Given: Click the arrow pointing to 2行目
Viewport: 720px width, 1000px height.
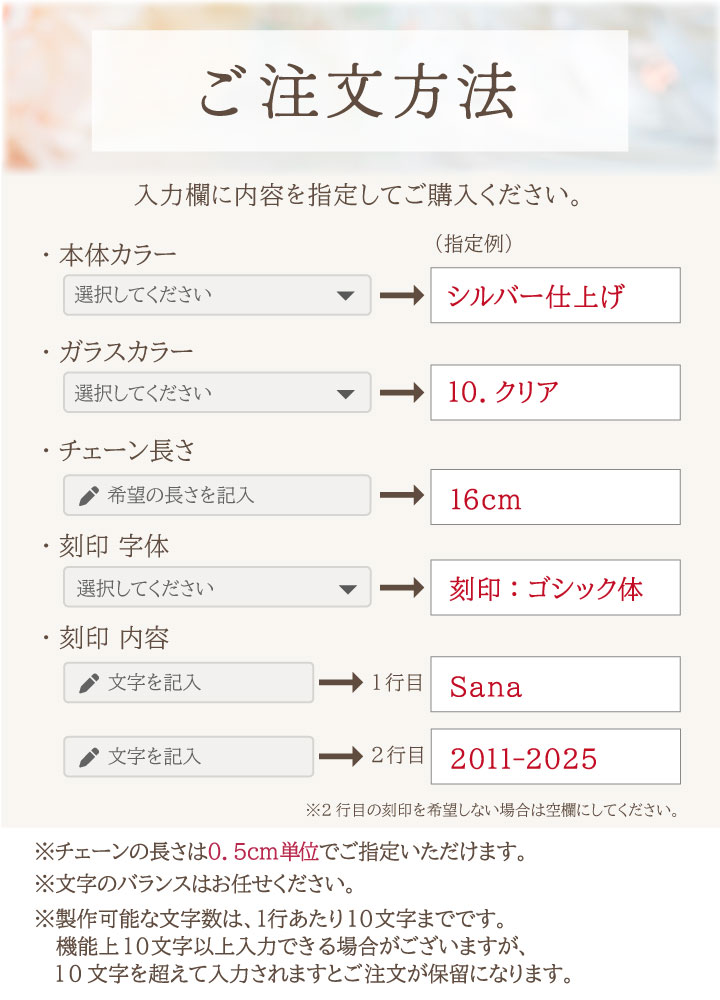Looking at the screenshot, I should click(x=341, y=756).
